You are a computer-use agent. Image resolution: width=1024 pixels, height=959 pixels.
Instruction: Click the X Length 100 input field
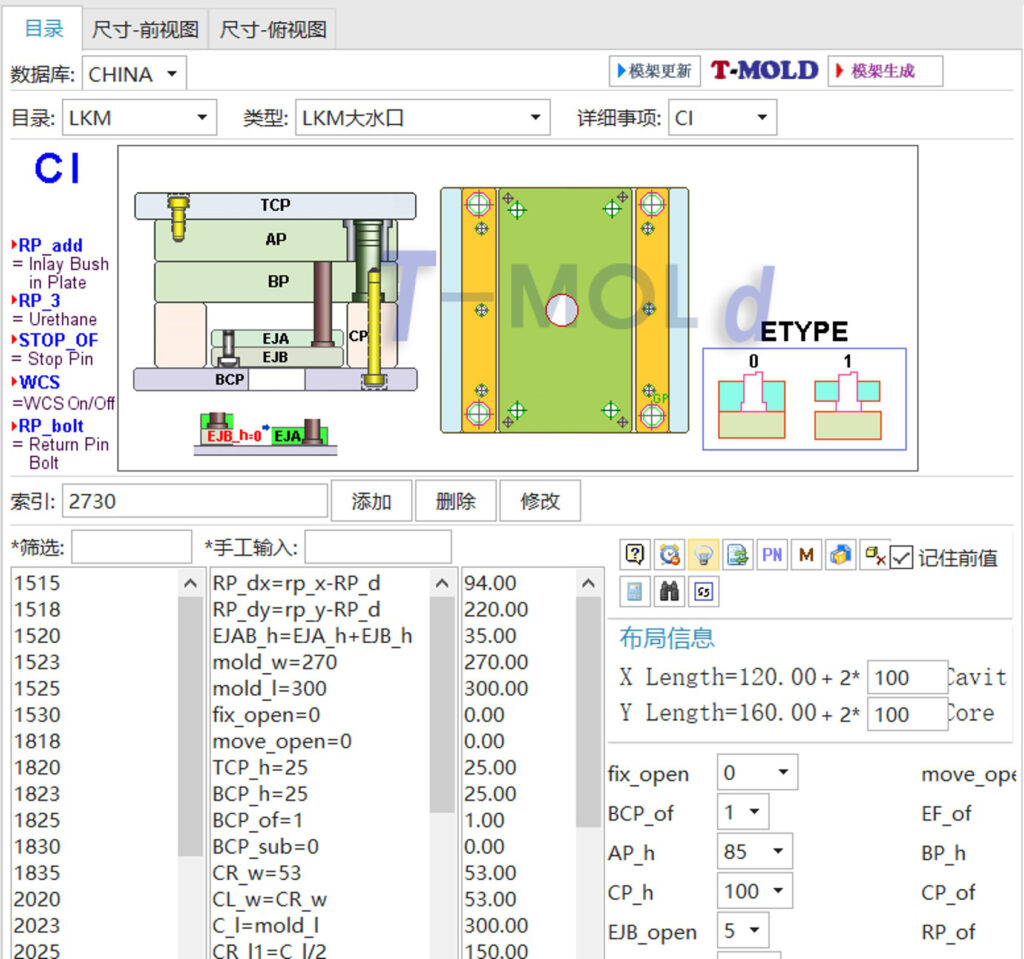907,677
